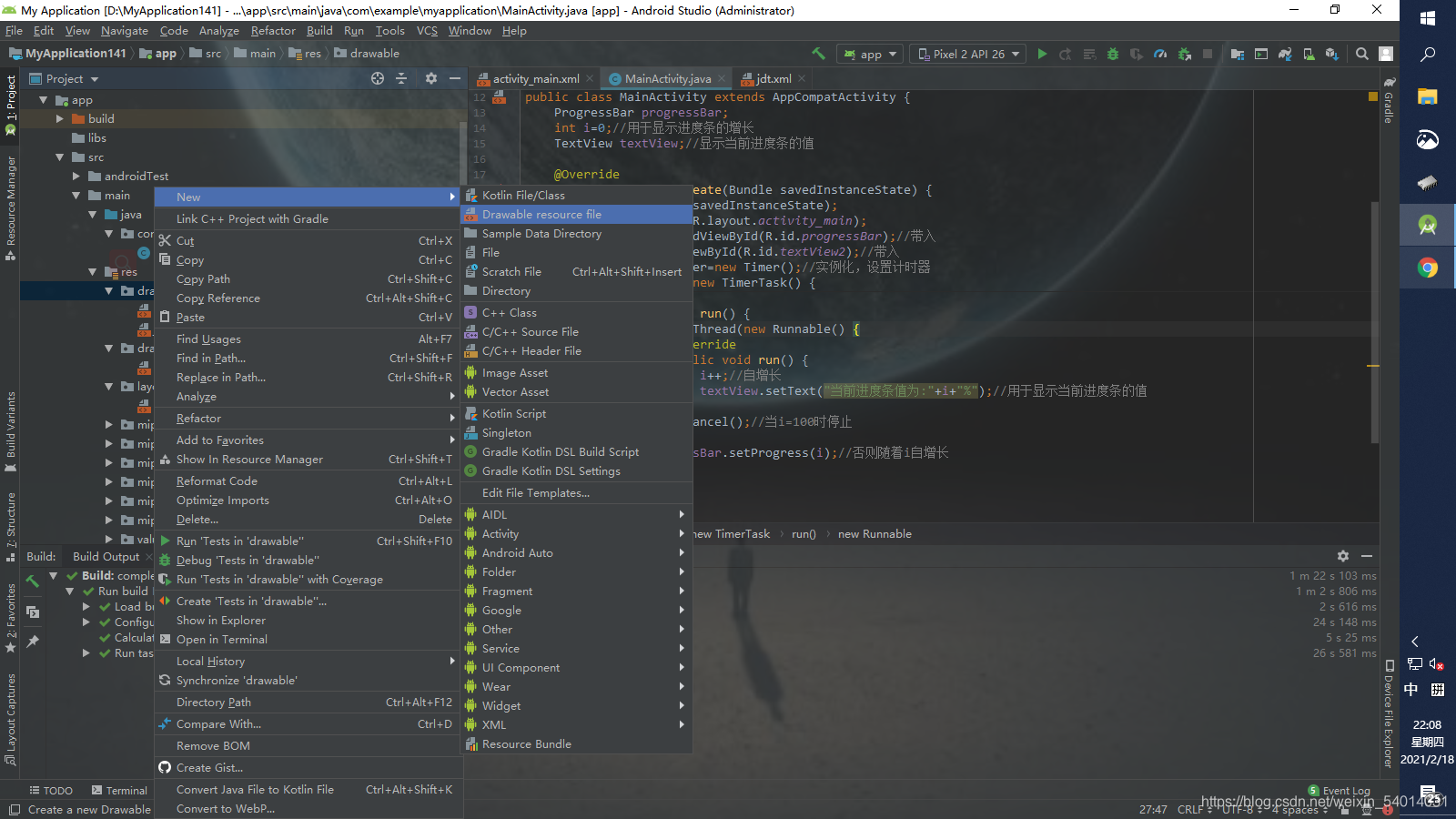Click collapse all icon in Project panel
Screen dimensions: 1456x819
401,78
